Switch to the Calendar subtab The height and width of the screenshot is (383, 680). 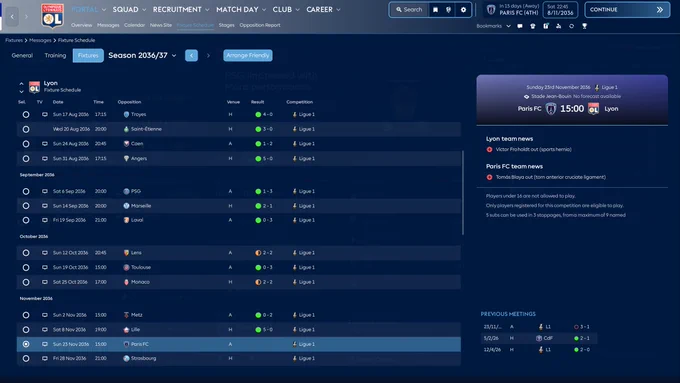tap(134, 25)
